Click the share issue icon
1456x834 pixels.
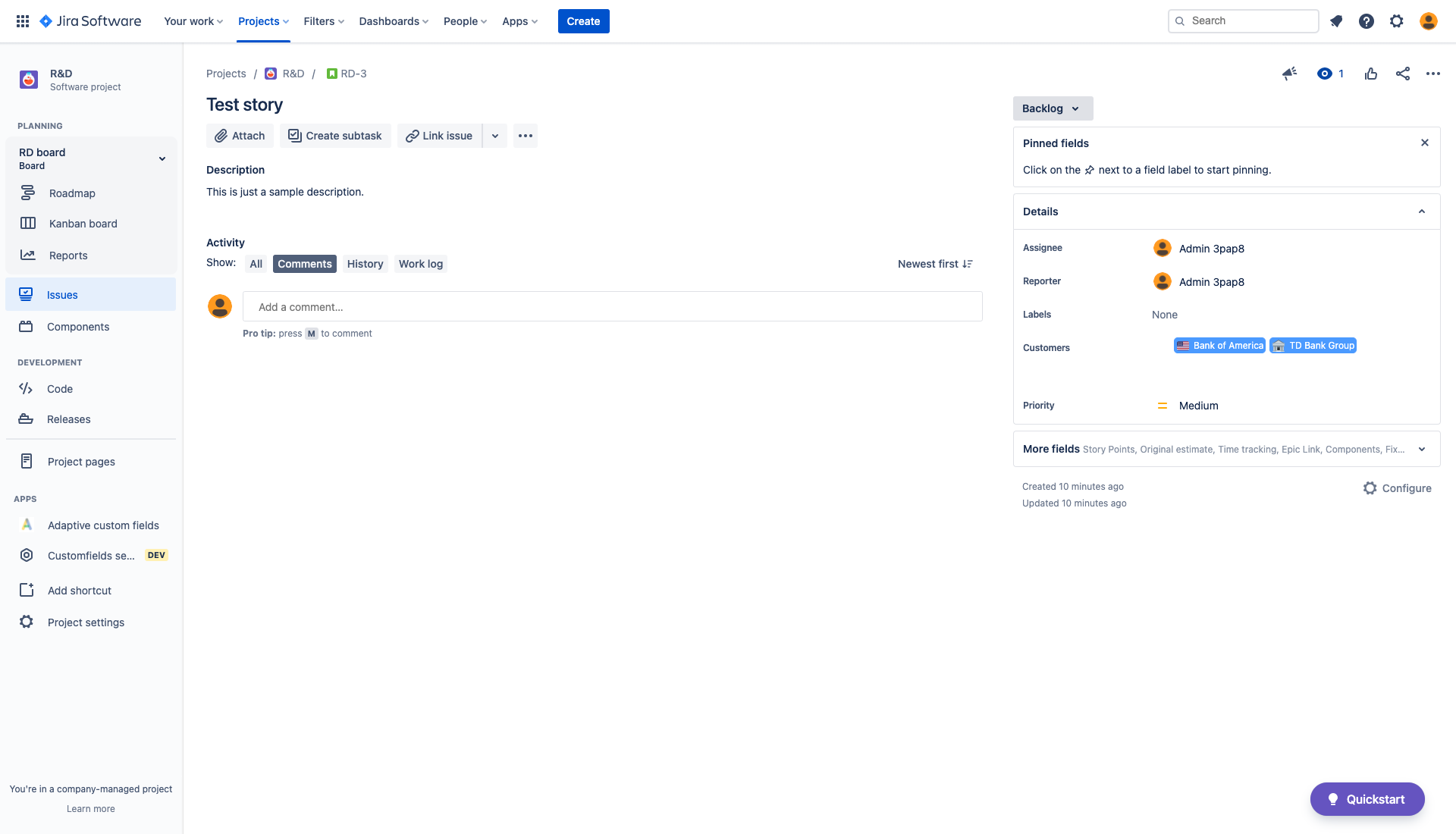click(1403, 74)
